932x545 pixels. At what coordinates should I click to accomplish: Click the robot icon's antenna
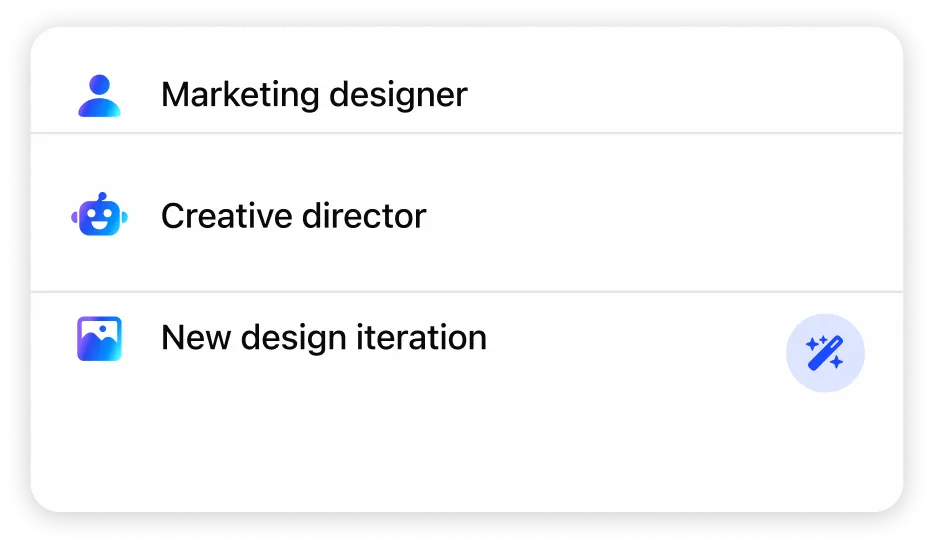coord(102,197)
